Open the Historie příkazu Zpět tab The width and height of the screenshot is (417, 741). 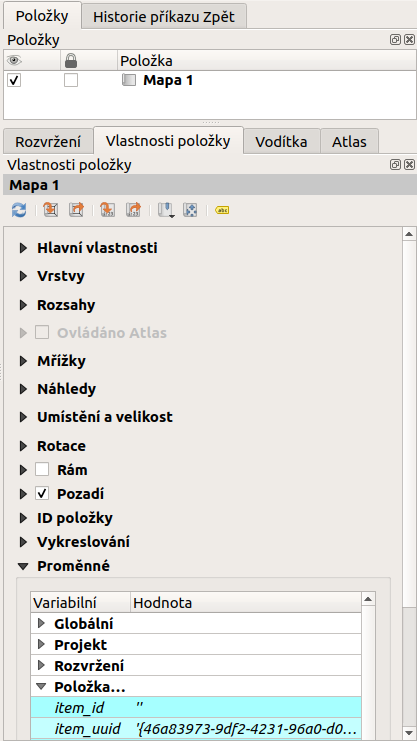164,17
